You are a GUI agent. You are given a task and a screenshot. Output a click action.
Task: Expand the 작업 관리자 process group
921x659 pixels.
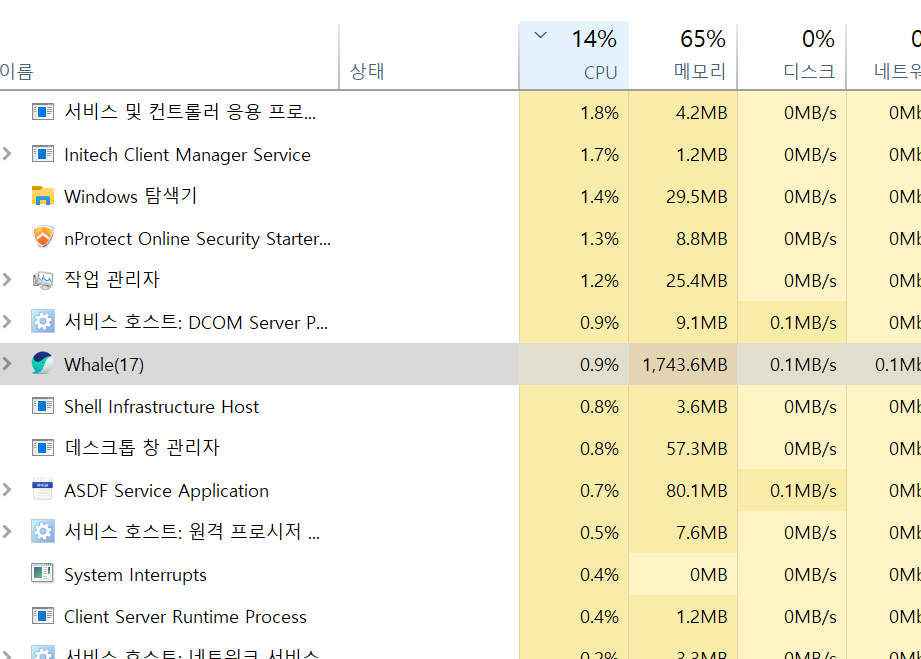click(7, 280)
